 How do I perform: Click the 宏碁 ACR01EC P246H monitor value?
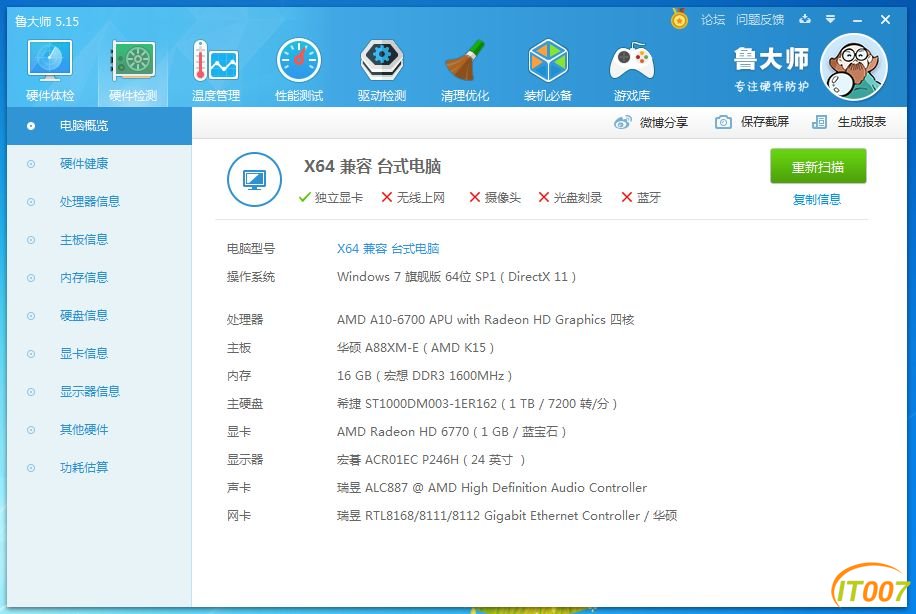(x=431, y=460)
